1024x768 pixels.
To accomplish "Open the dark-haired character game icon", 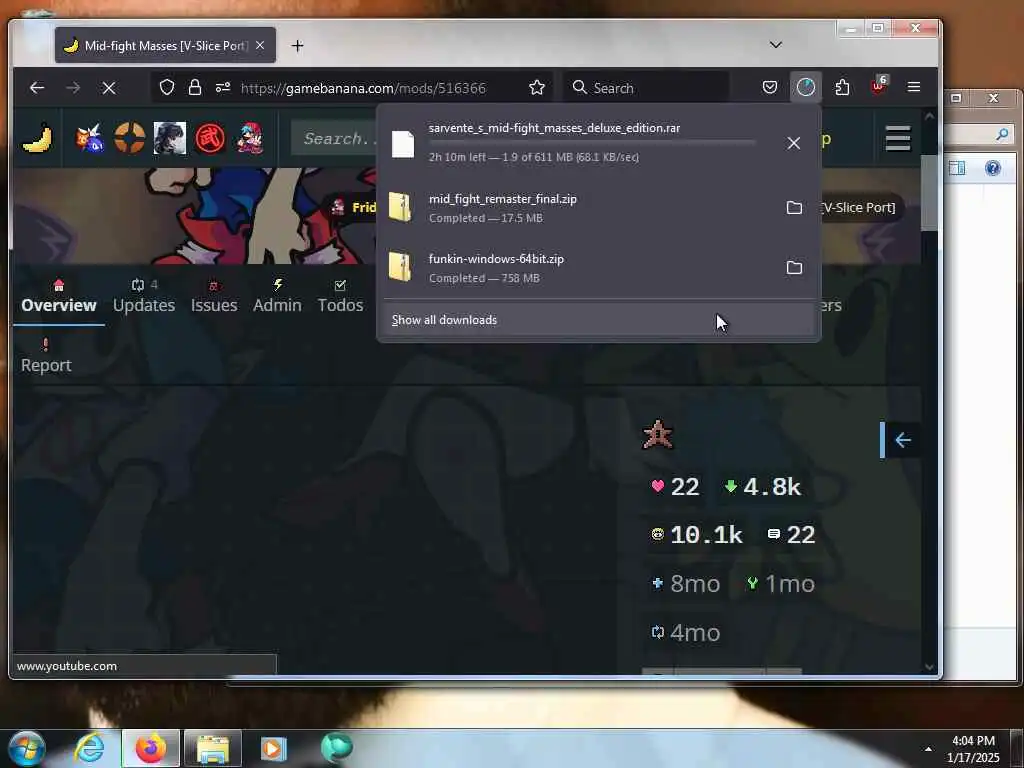I will tap(170, 138).
